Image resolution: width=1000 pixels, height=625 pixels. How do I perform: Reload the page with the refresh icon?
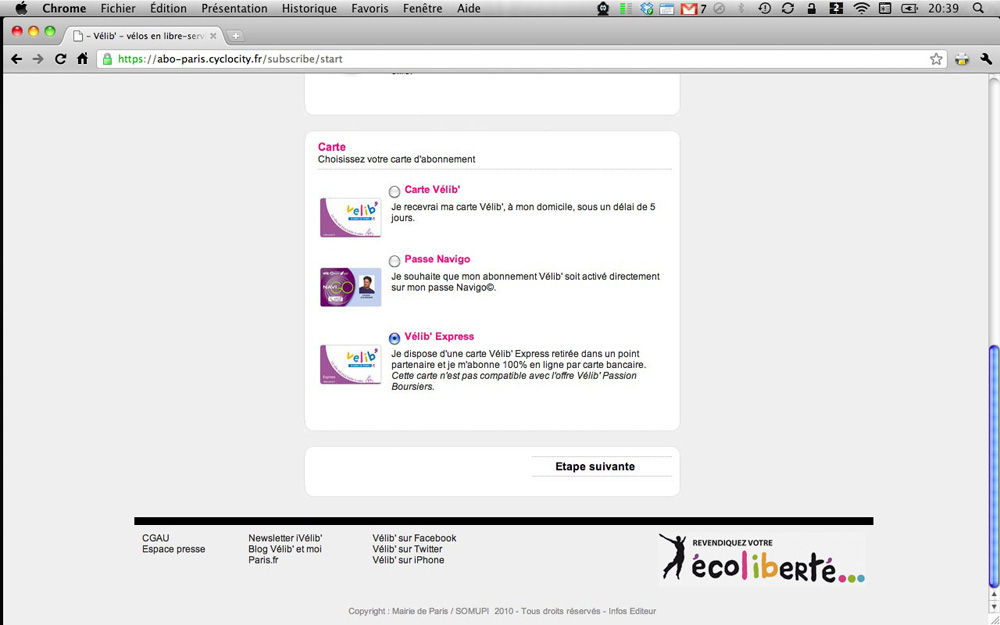pyautogui.click(x=60, y=59)
